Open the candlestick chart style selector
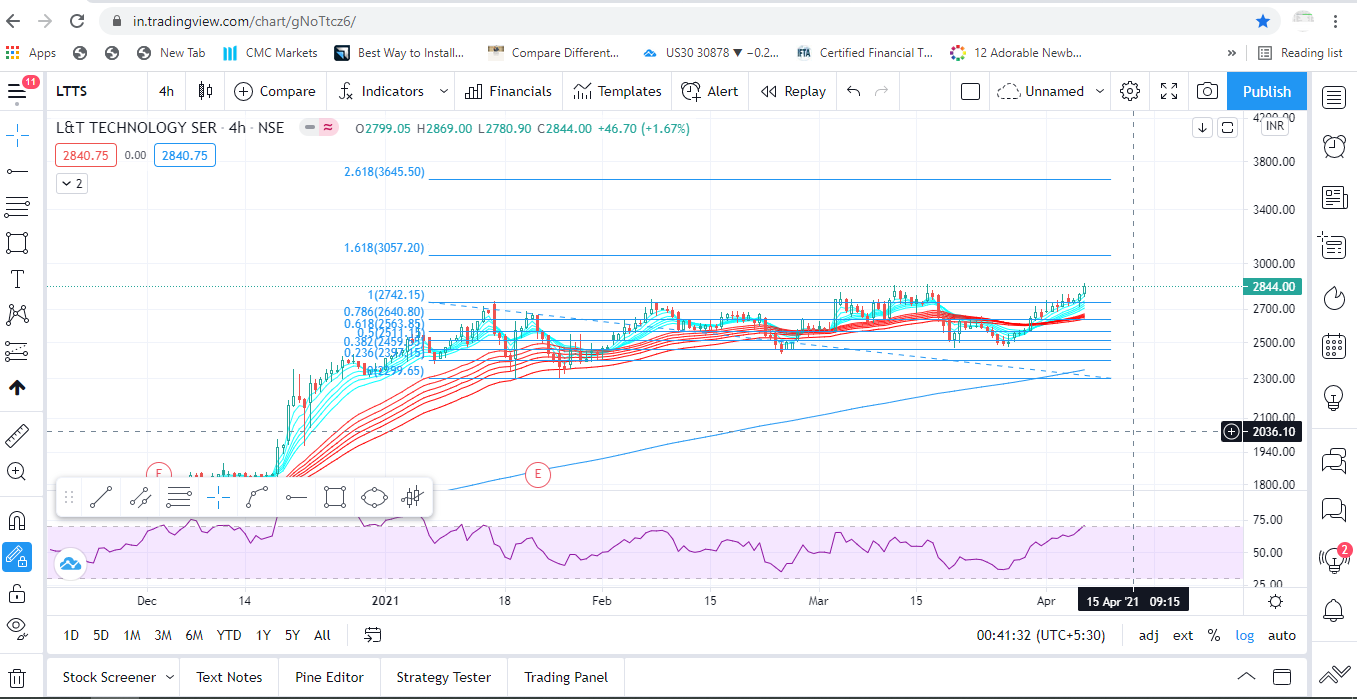The height and width of the screenshot is (699, 1357). point(205,91)
